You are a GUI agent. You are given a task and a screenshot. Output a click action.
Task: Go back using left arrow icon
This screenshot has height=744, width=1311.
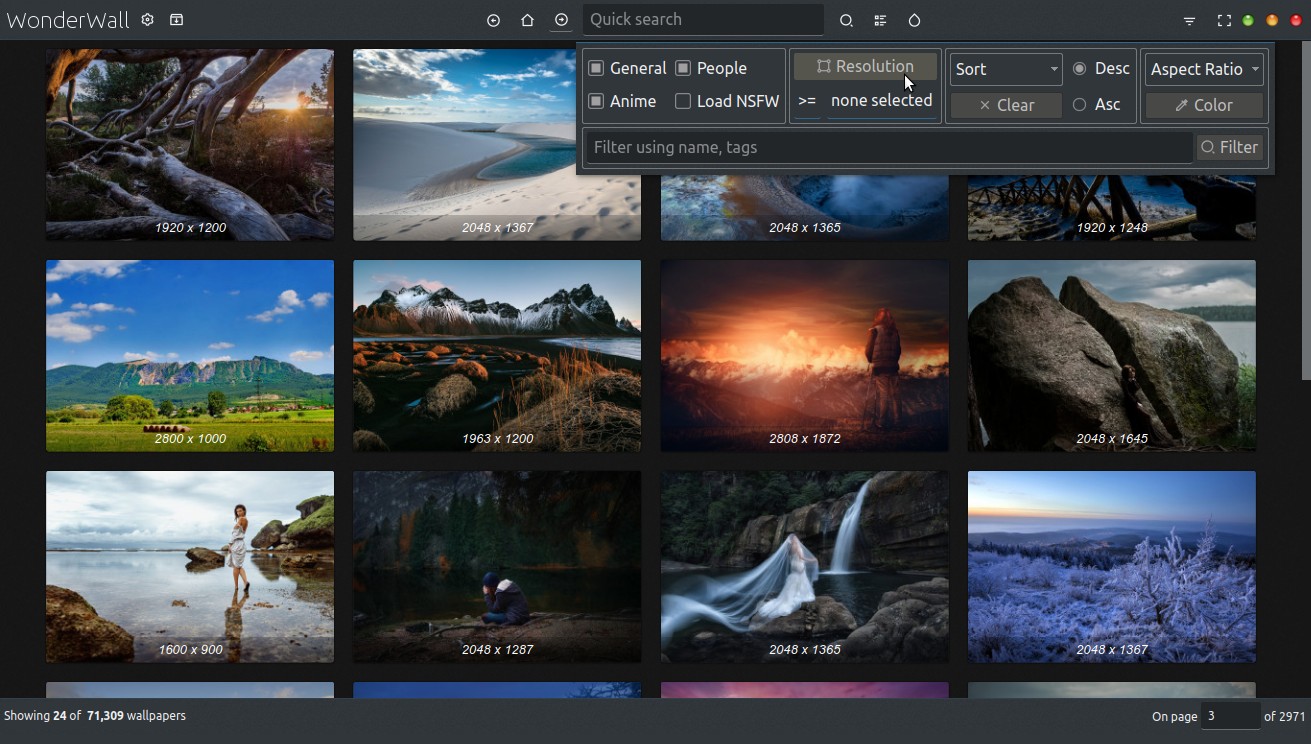(493, 20)
